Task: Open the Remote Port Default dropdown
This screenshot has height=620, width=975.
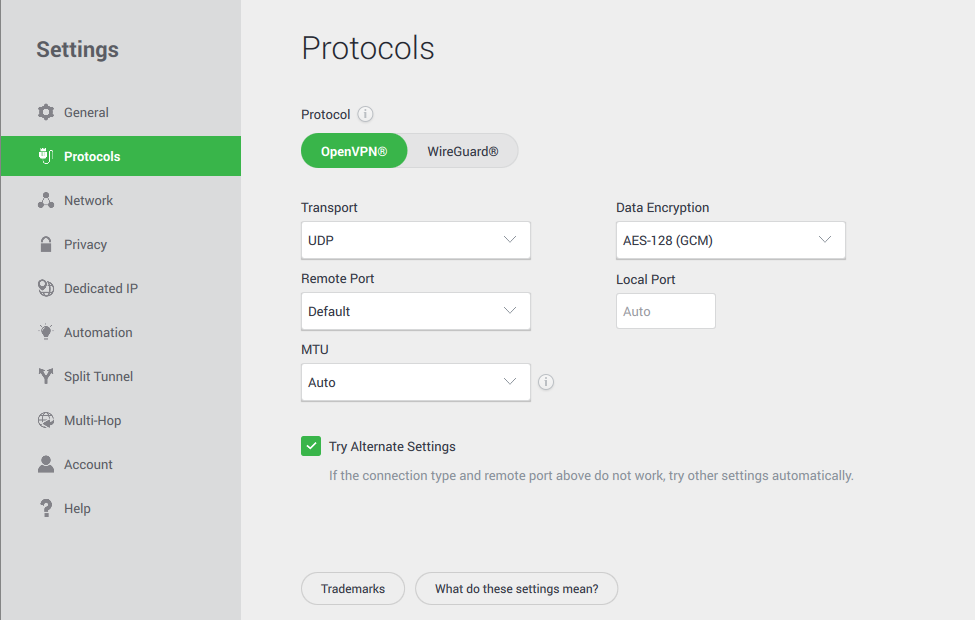Action: (x=415, y=311)
